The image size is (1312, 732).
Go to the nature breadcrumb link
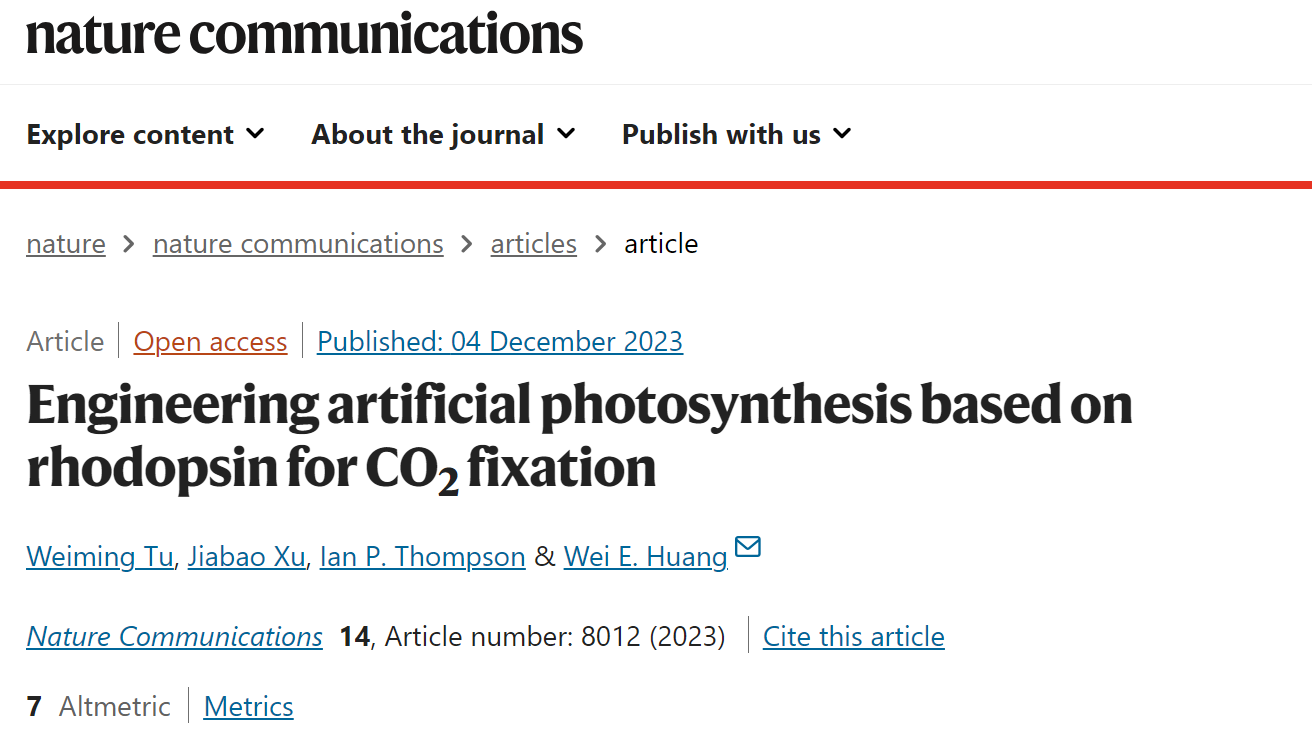coord(66,244)
